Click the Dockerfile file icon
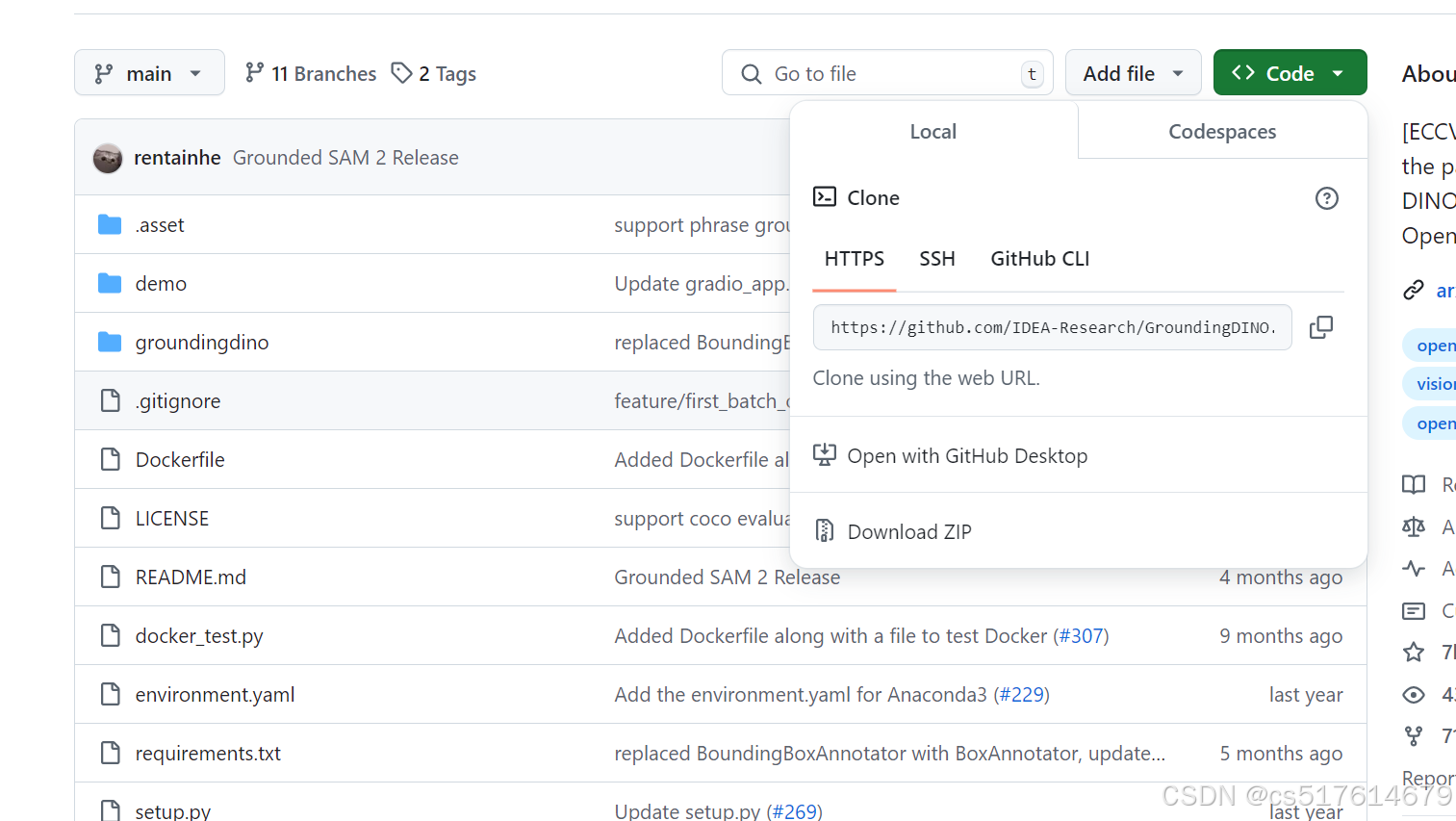 111,460
